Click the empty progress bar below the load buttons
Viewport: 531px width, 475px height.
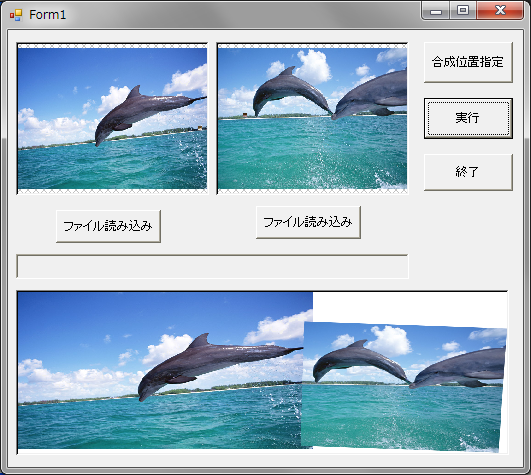(212, 266)
